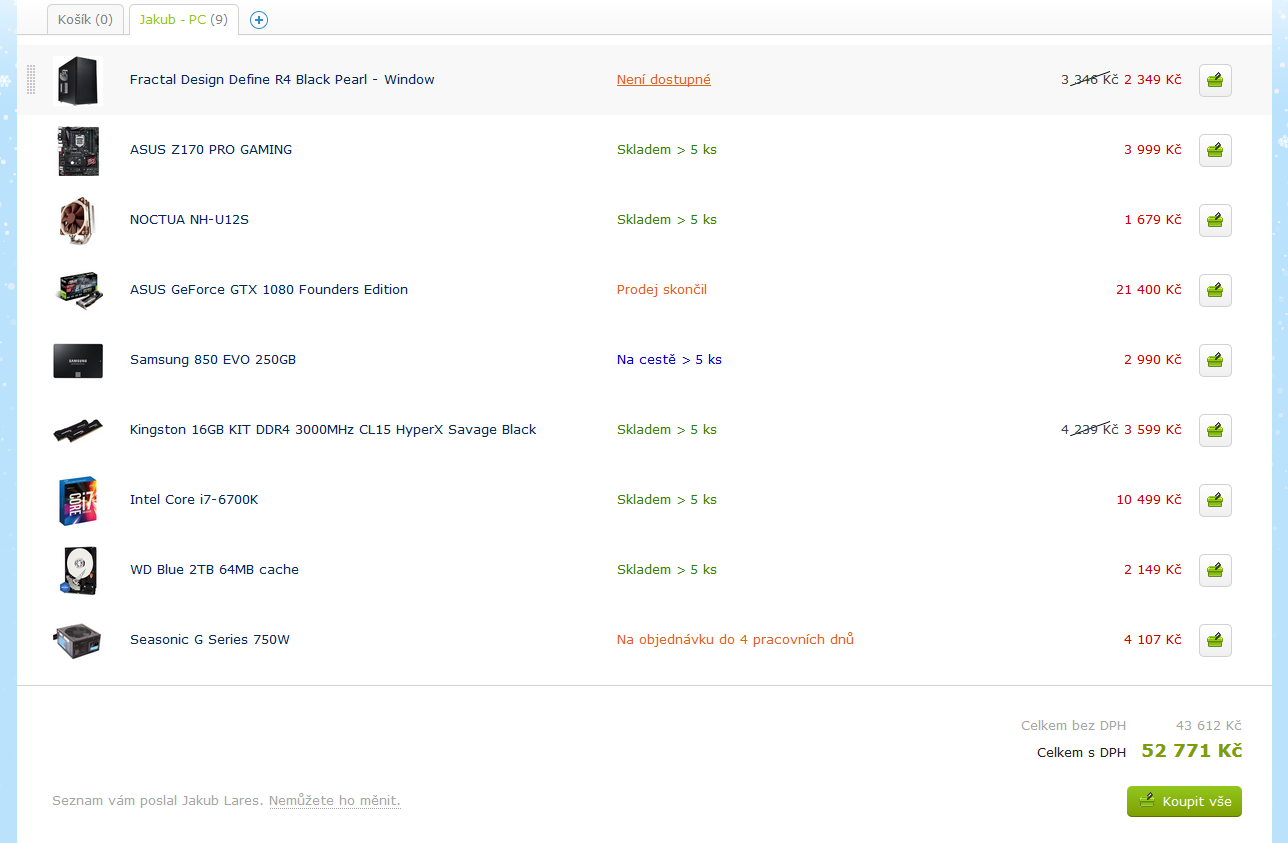Click the 43 612 Kč total without VAT
Viewport: 1288px width, 843px height.
[1209, 726]
